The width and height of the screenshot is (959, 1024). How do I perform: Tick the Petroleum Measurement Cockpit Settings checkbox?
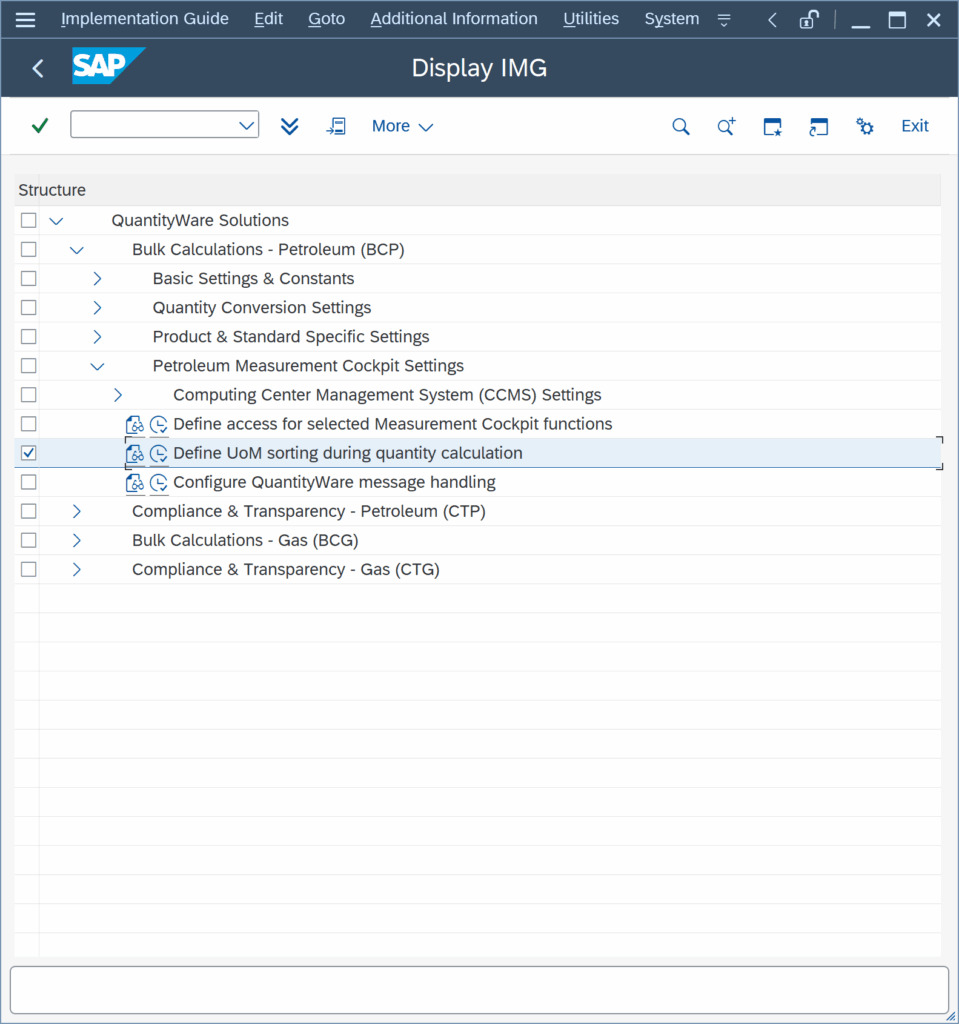tap(28, 366)
